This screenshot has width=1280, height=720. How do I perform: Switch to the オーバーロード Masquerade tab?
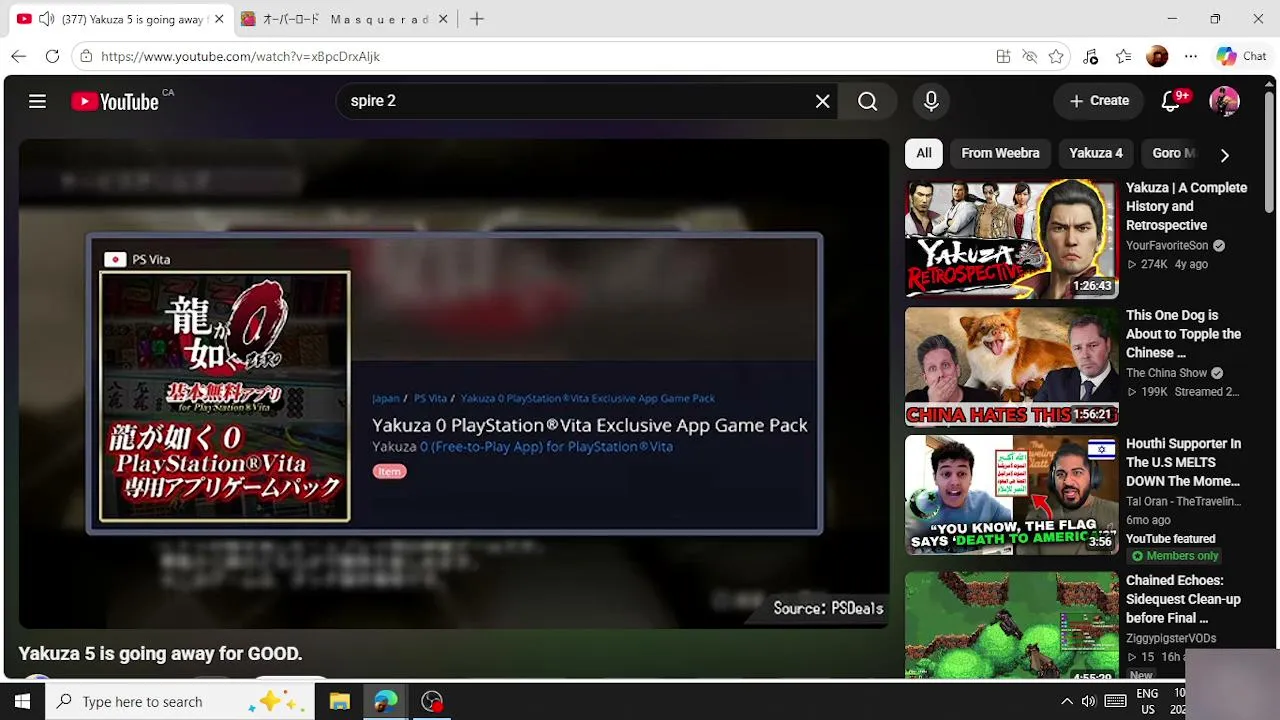[345, 20]
